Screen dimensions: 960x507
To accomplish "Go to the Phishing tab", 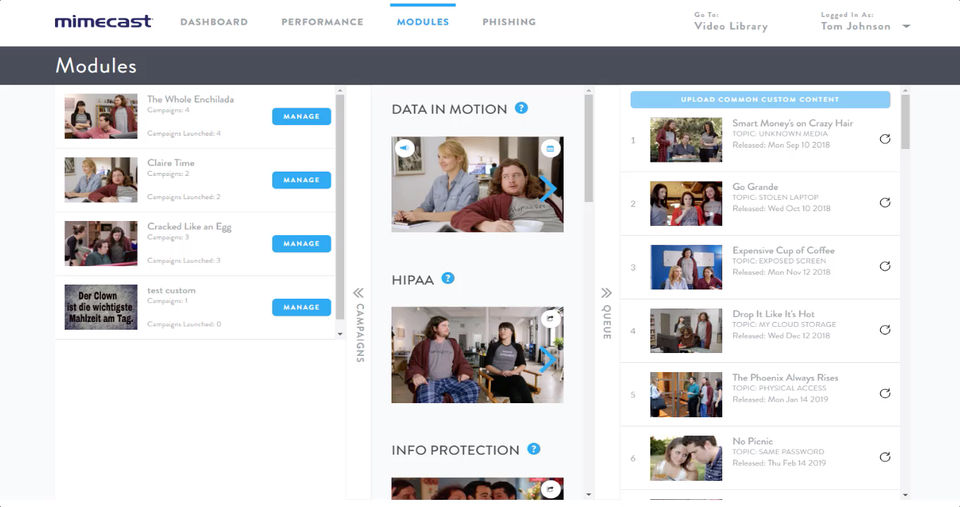I will (x=509, y=22).
